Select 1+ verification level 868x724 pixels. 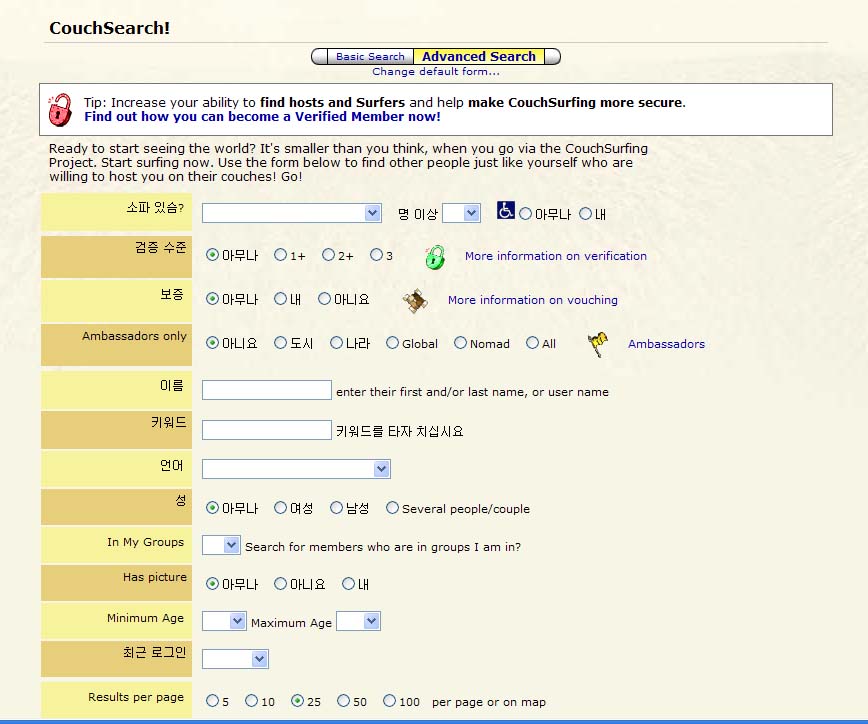coord(281,255)
